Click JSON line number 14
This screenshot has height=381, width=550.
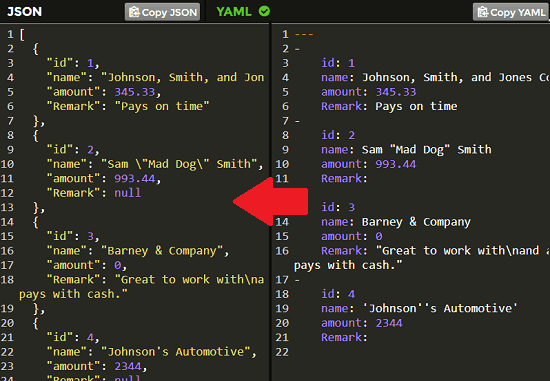[x=7, y=222]
